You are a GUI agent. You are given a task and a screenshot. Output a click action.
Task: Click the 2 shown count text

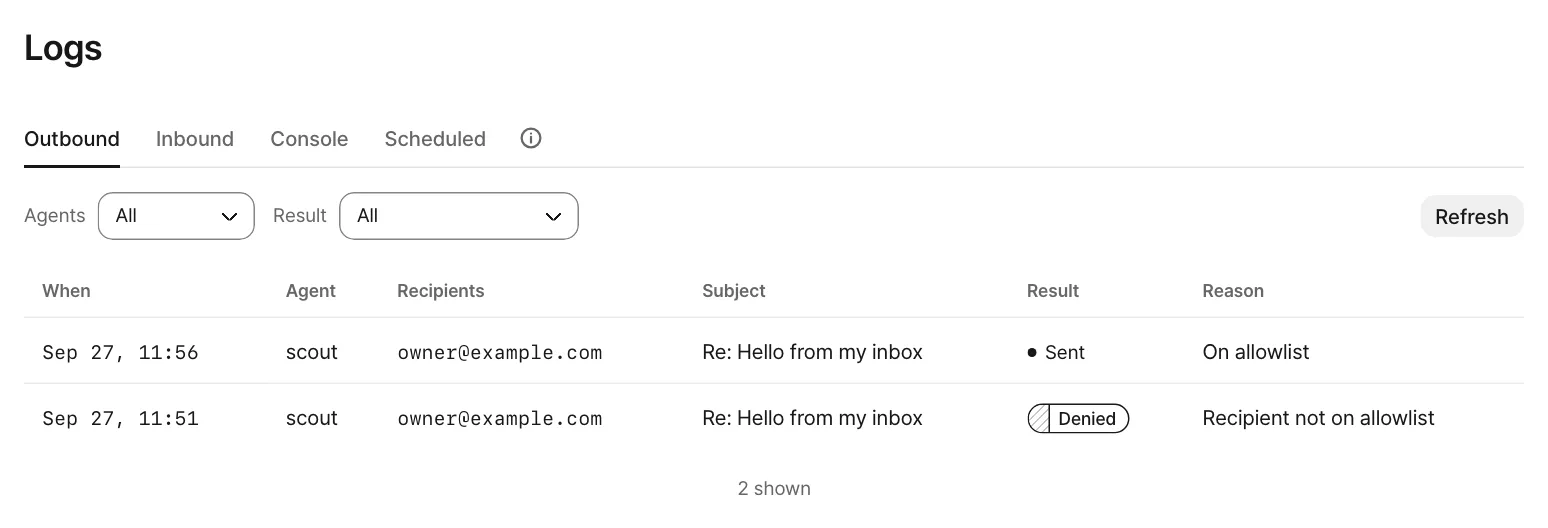tap(774, 488)
